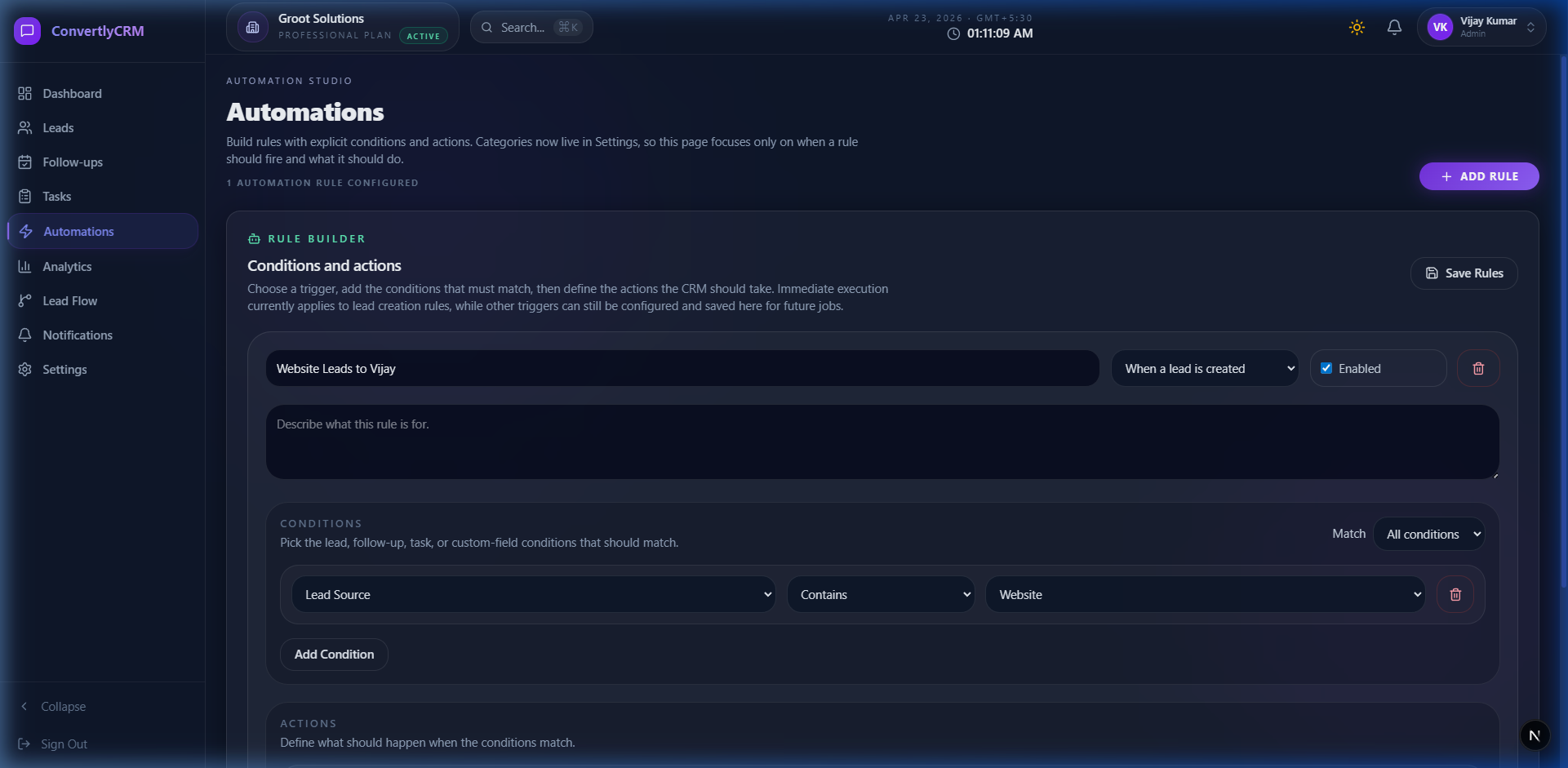Image resolution: width=1568 pixels, height=768 pixels.
Task: Click the Add Condition button
Action: [x=334, y=655]
